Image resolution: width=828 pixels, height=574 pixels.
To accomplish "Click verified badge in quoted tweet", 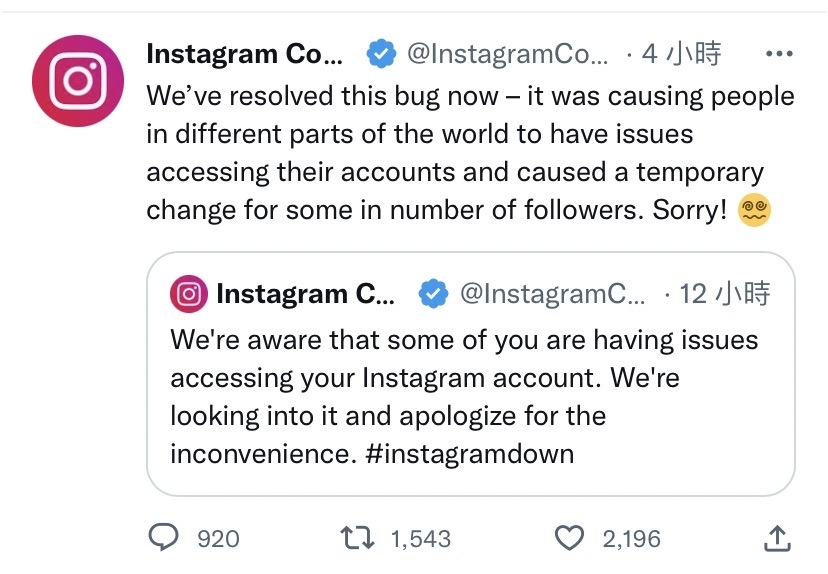I will 432,294.
